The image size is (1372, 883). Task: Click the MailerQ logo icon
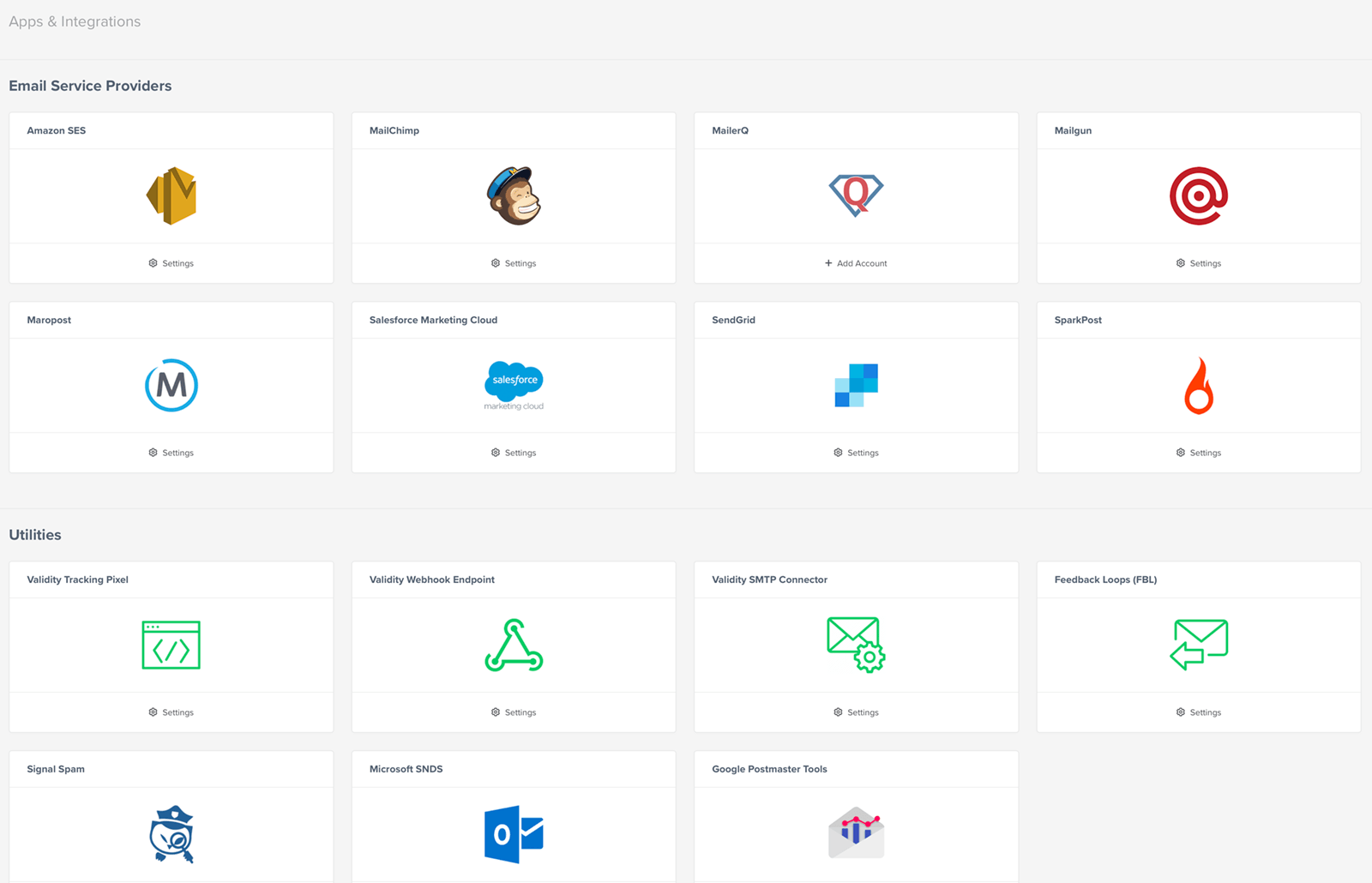(856, 195)
